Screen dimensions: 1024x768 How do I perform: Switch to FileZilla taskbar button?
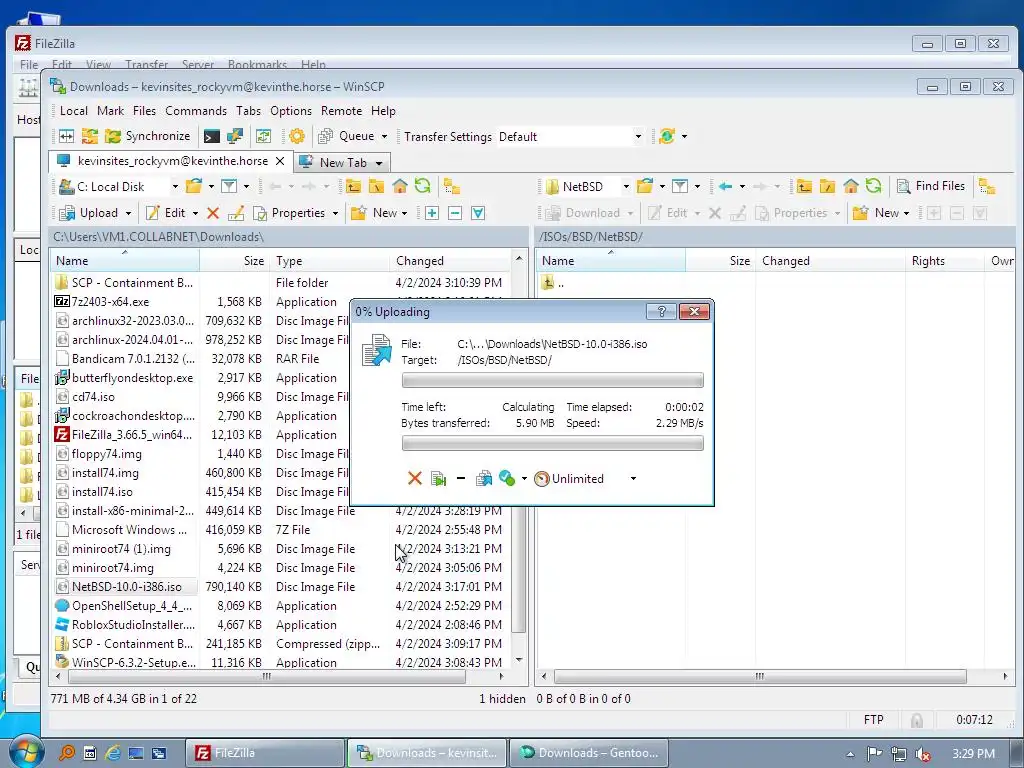(266, 753)
